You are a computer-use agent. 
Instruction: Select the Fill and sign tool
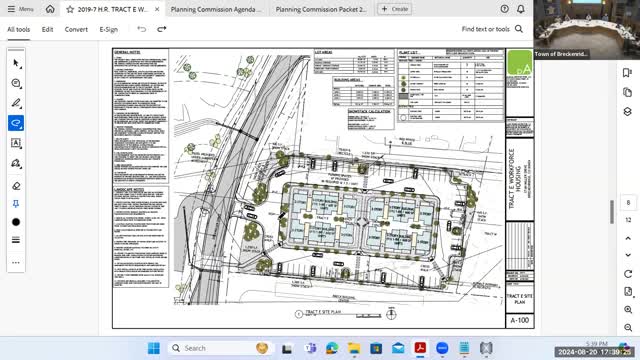point(16,163)
